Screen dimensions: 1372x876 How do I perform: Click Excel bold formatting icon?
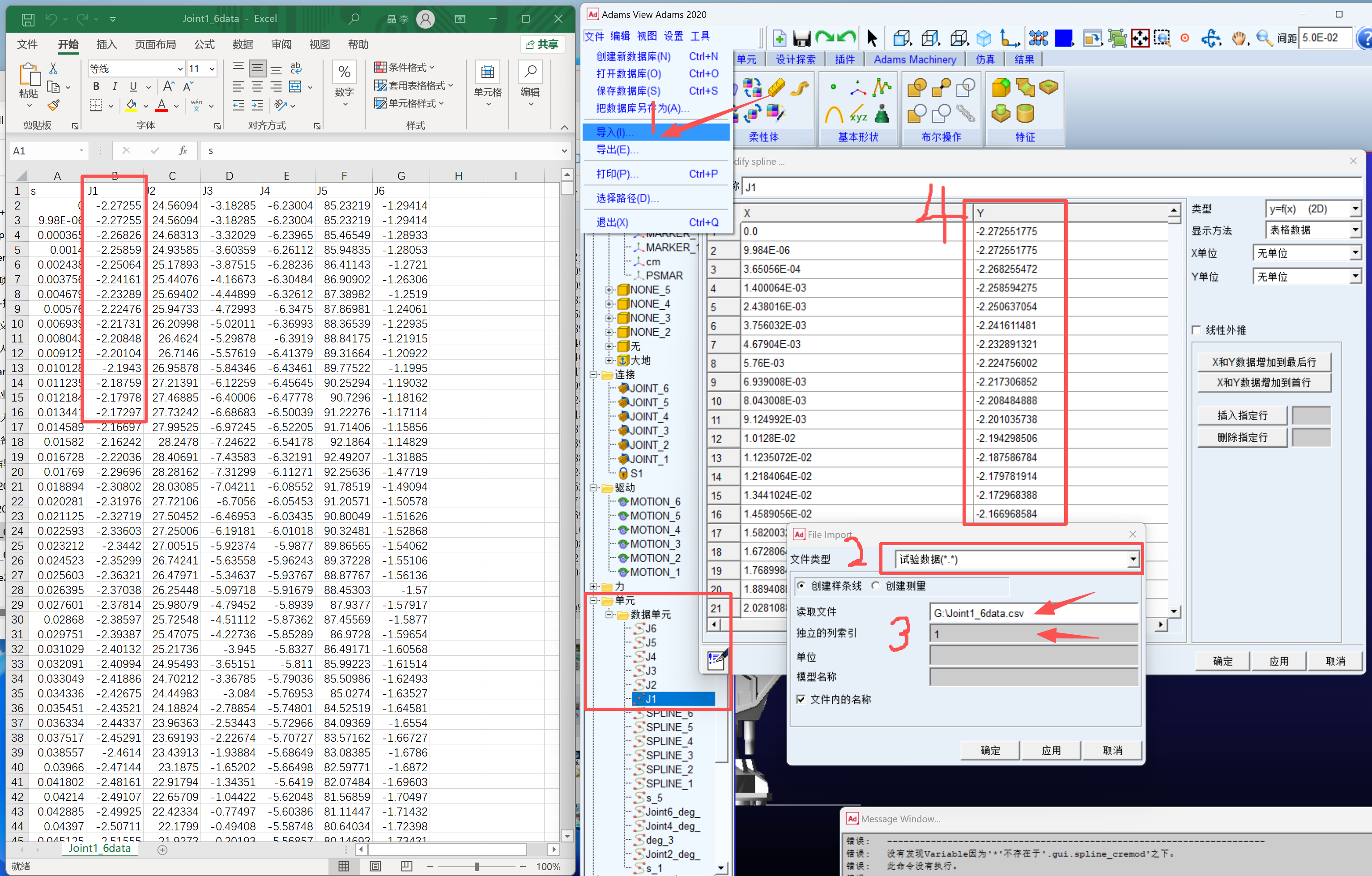point(96,87)
